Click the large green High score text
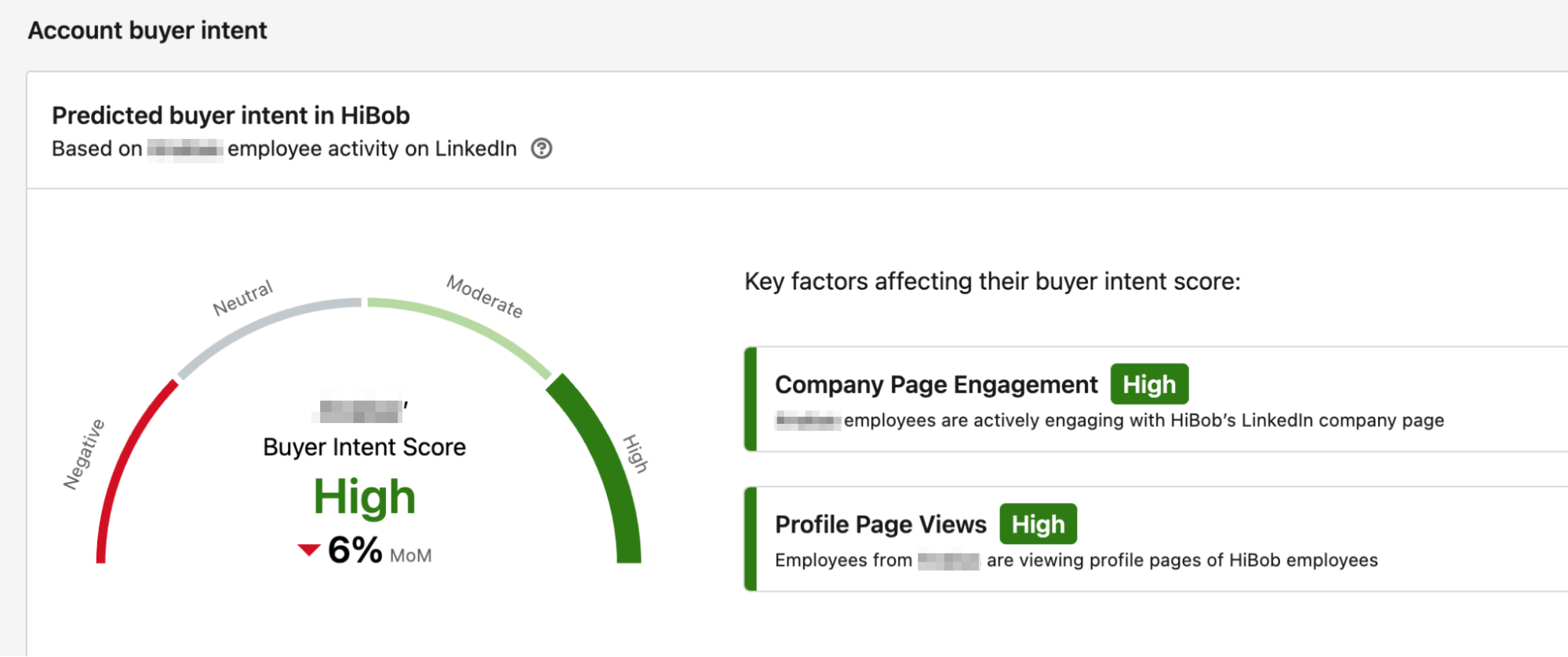The height and width of the screenshot is (657, 1568). [365, 497]
